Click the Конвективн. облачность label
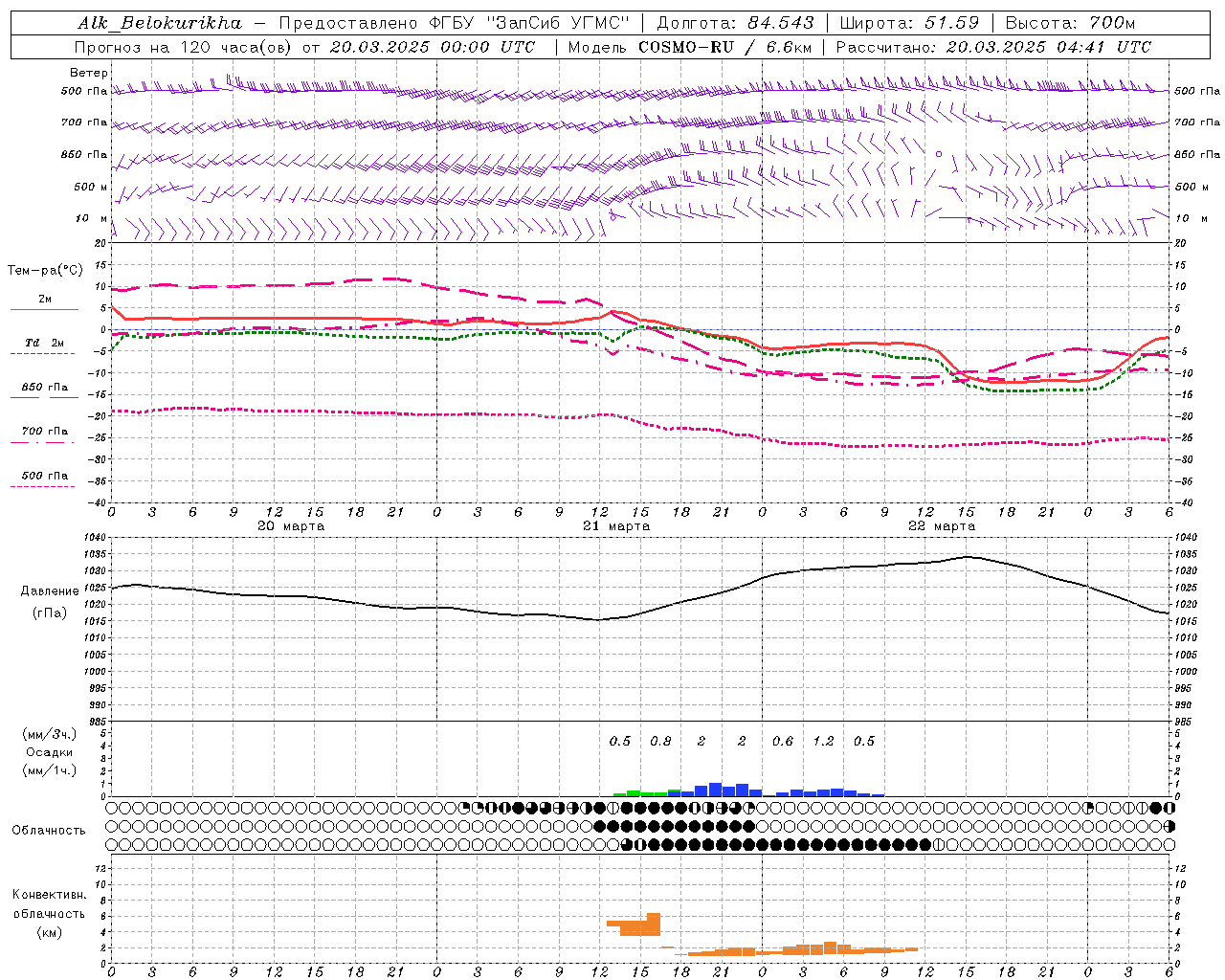The height and width of the screenshot is (980, 1225). coord(49,903)
